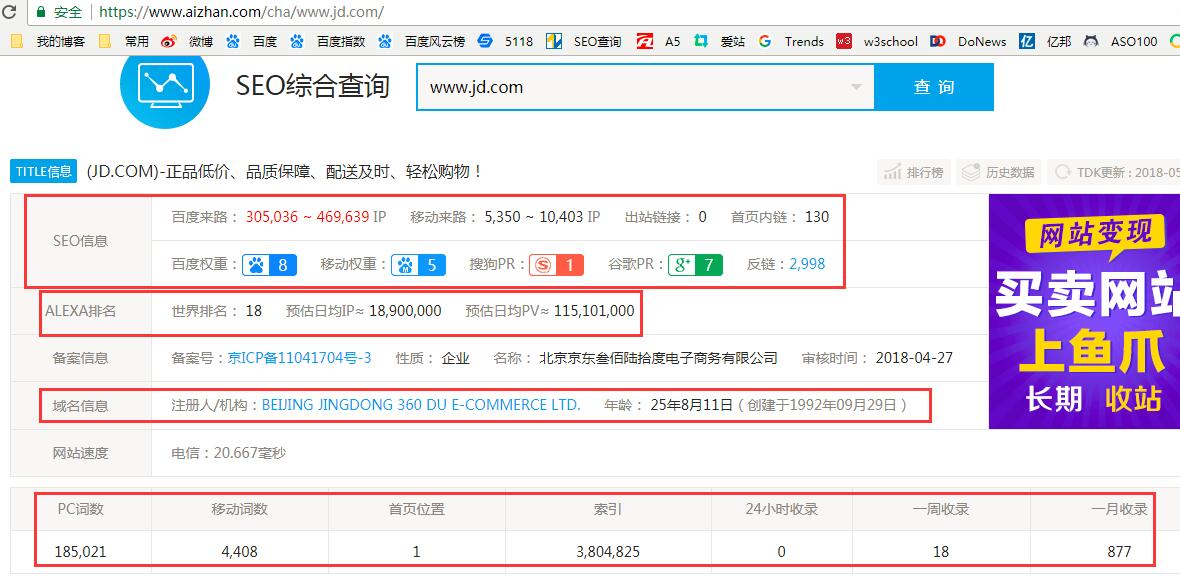The image size is (1180, 580).
Task: Open the A5 bookmark
Action: pyautogui.click(x=658, y=41)
